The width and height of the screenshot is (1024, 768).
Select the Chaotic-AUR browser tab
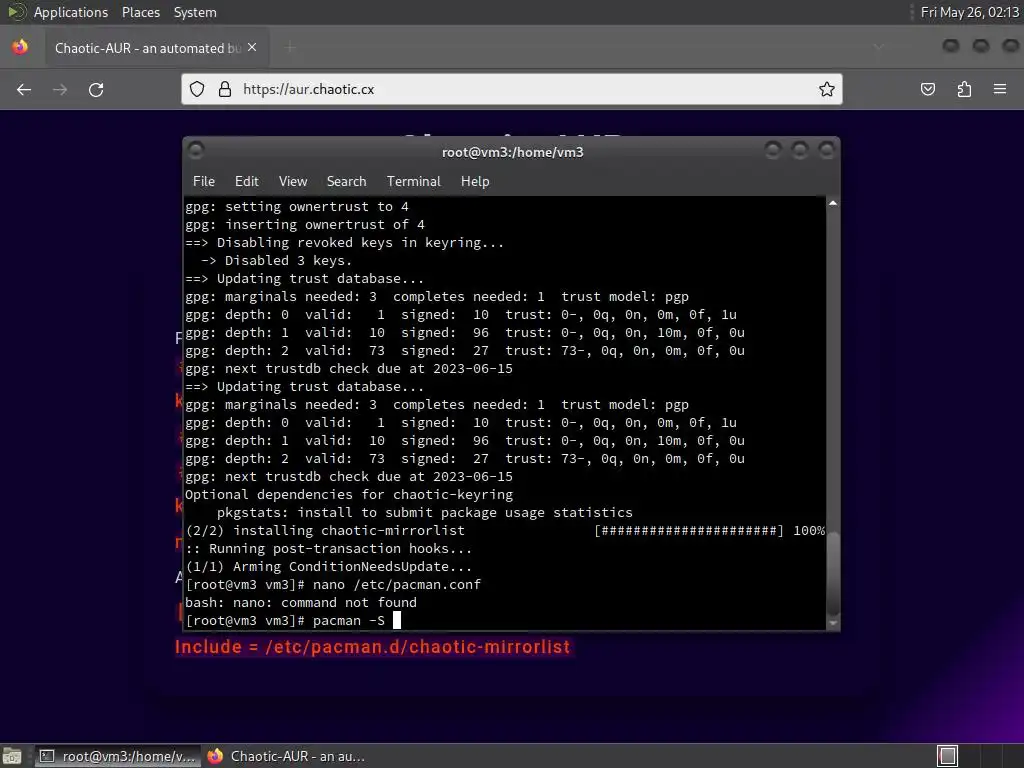coord(155,48)
